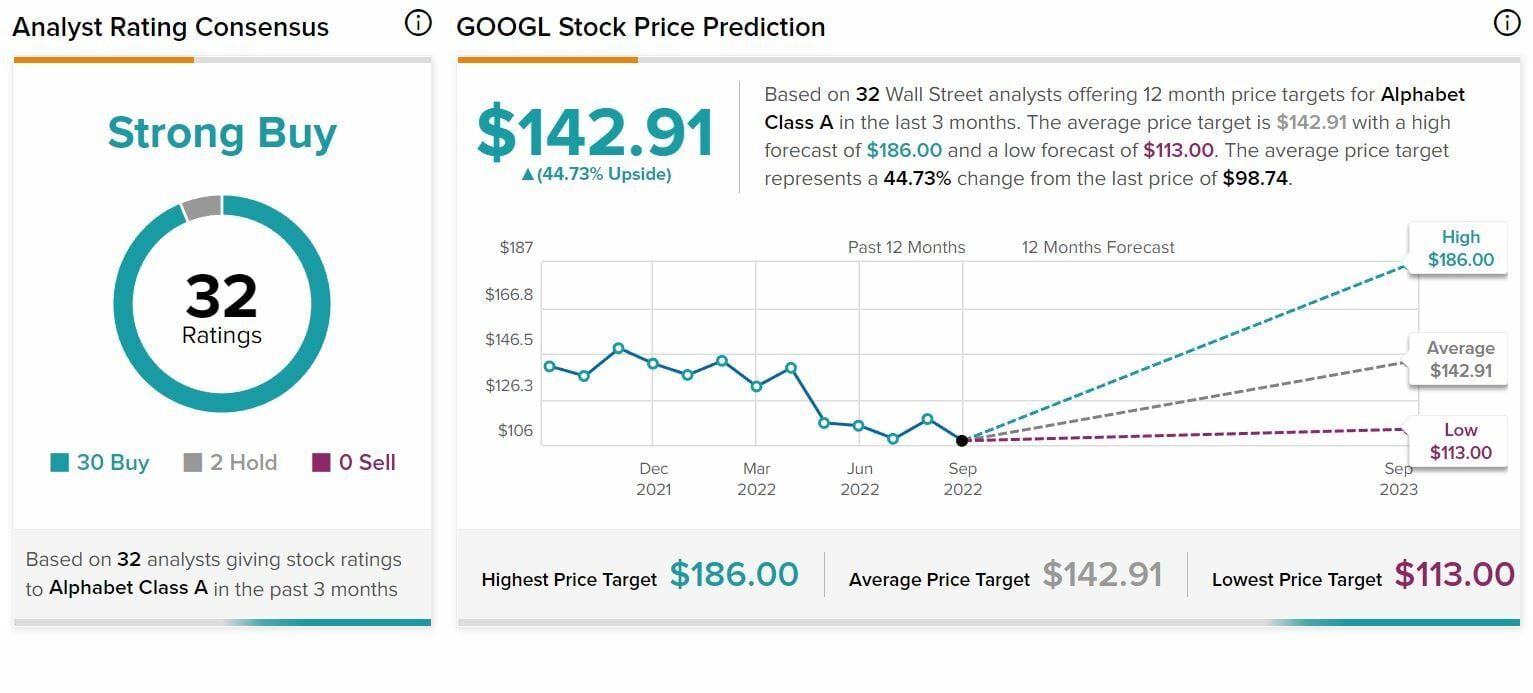Click the teal Buy legend square

60,463
